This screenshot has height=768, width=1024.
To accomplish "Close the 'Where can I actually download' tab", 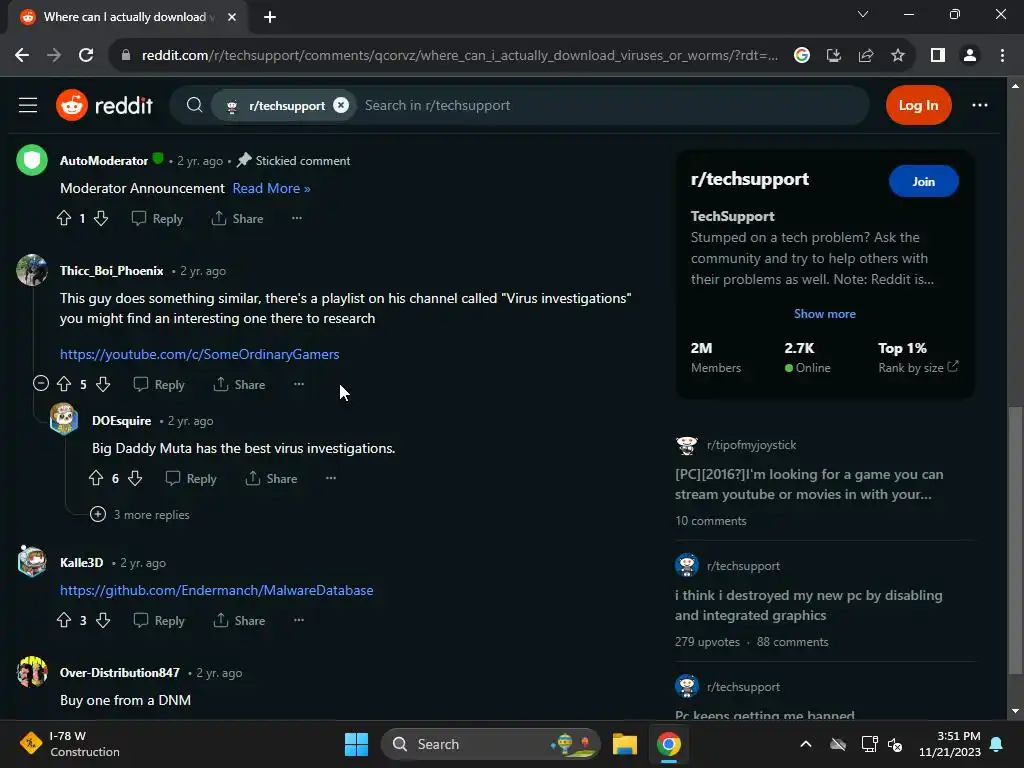I will [231, 17].
